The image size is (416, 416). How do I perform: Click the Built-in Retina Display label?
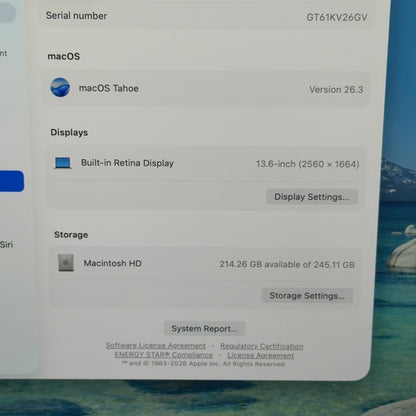[127, 163]
